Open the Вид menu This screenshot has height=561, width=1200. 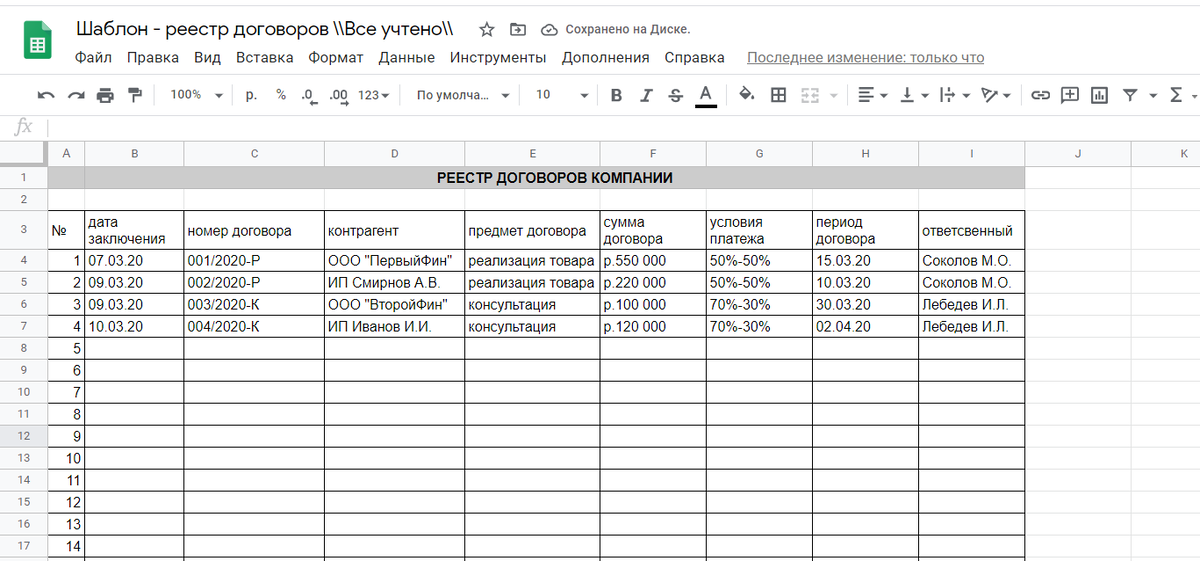click(207, 58)
